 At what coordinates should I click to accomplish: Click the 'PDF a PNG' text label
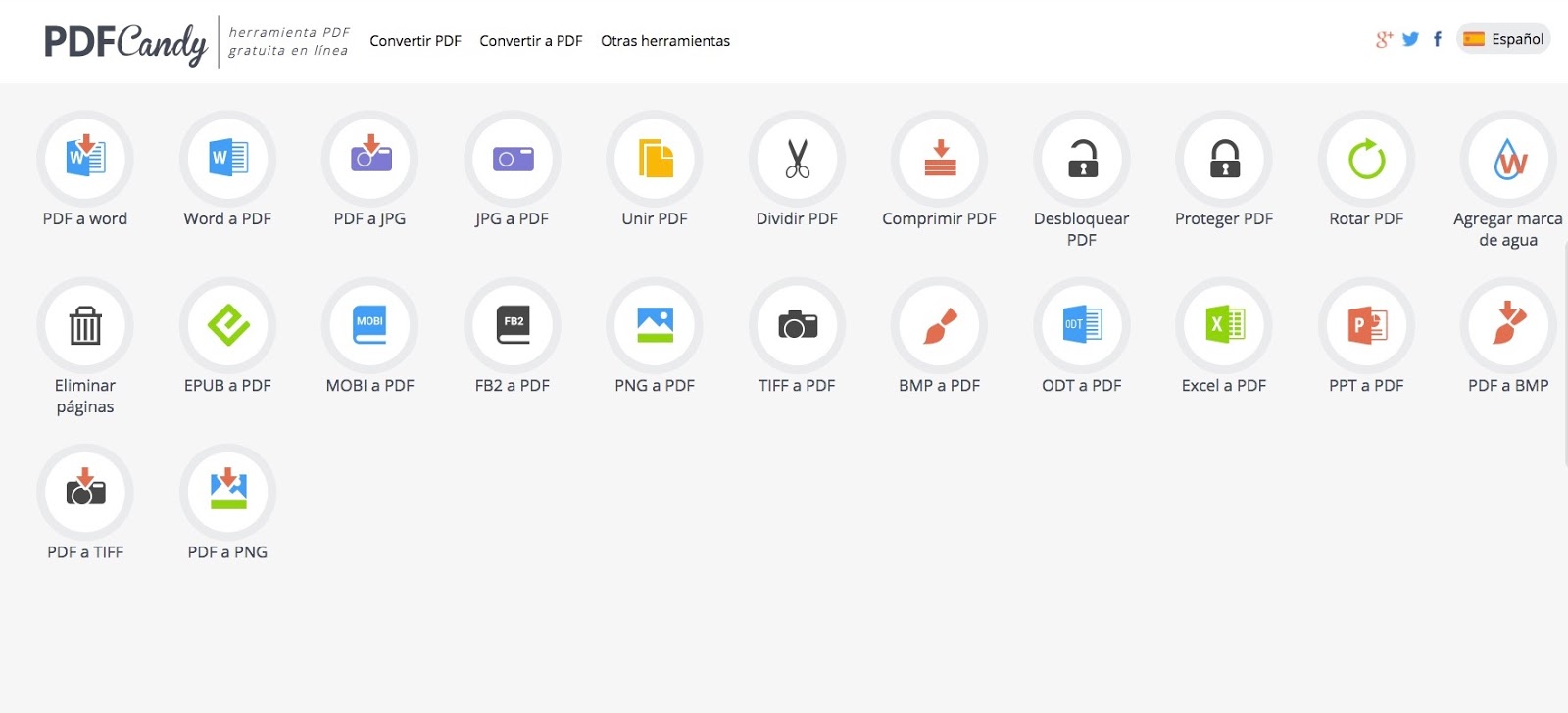click(x=227, y=551)
